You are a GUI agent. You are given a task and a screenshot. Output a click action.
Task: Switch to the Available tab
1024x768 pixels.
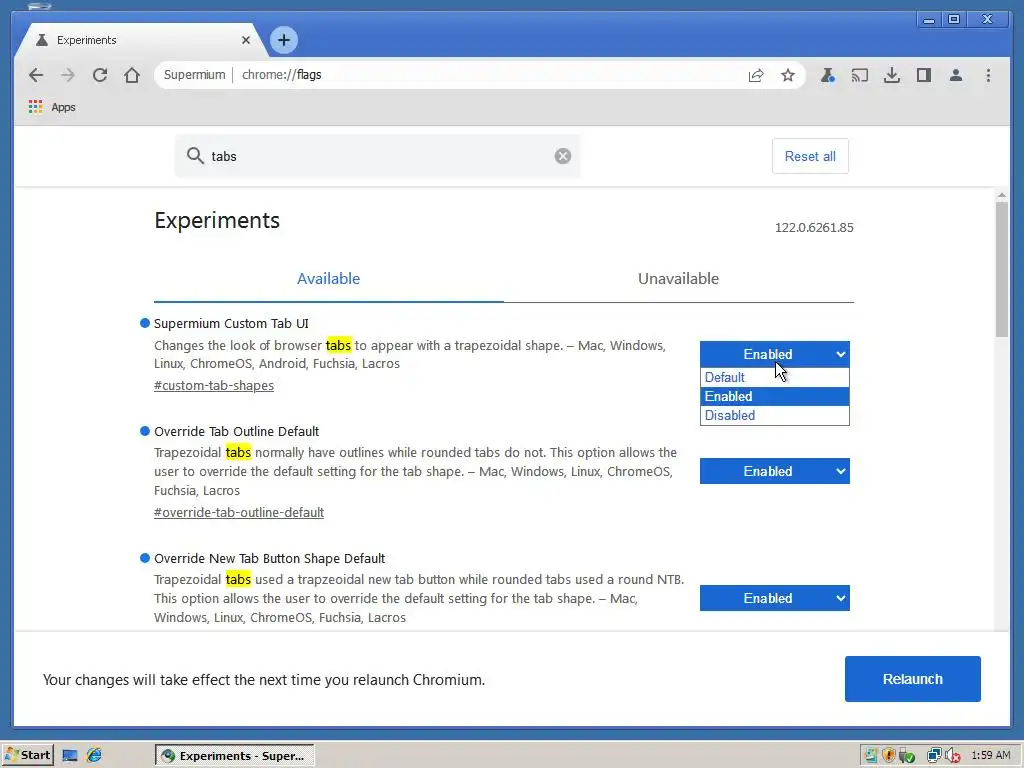328,279
